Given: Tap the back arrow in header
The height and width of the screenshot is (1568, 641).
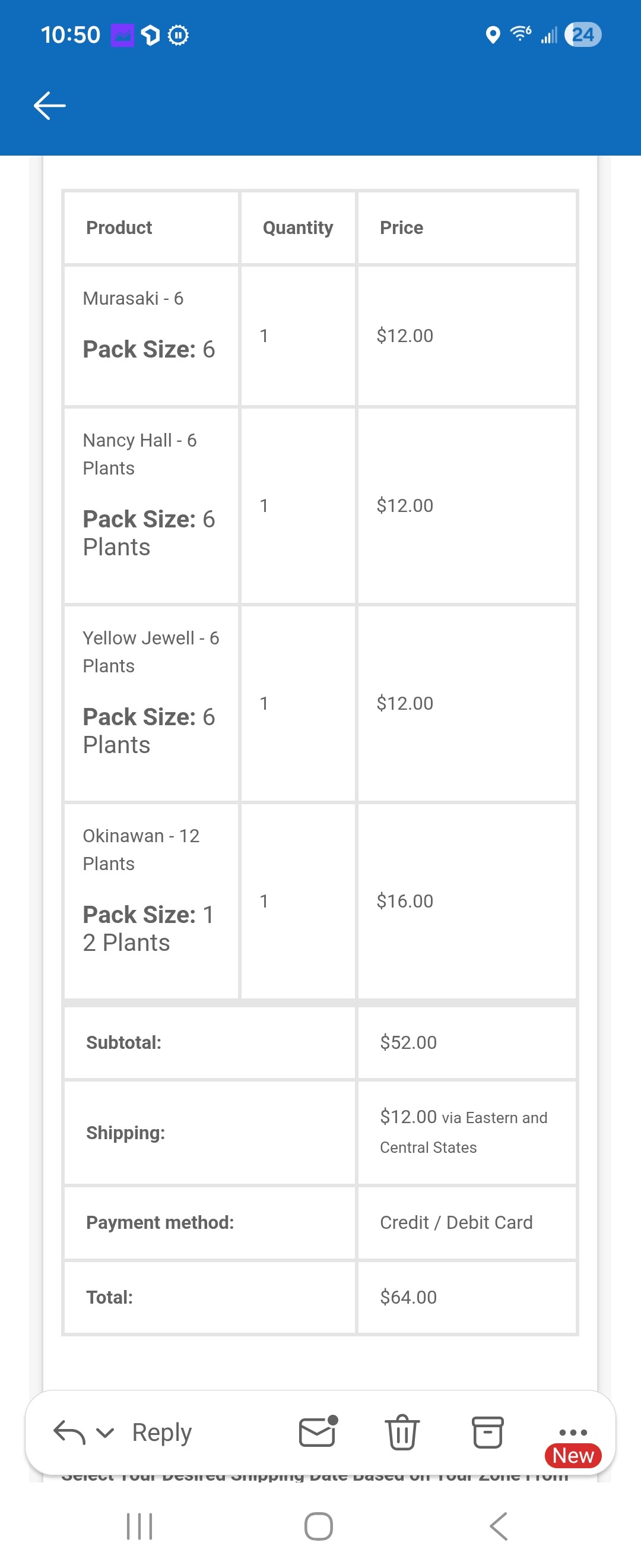Looking at the screenshot, I should (50, 106).
